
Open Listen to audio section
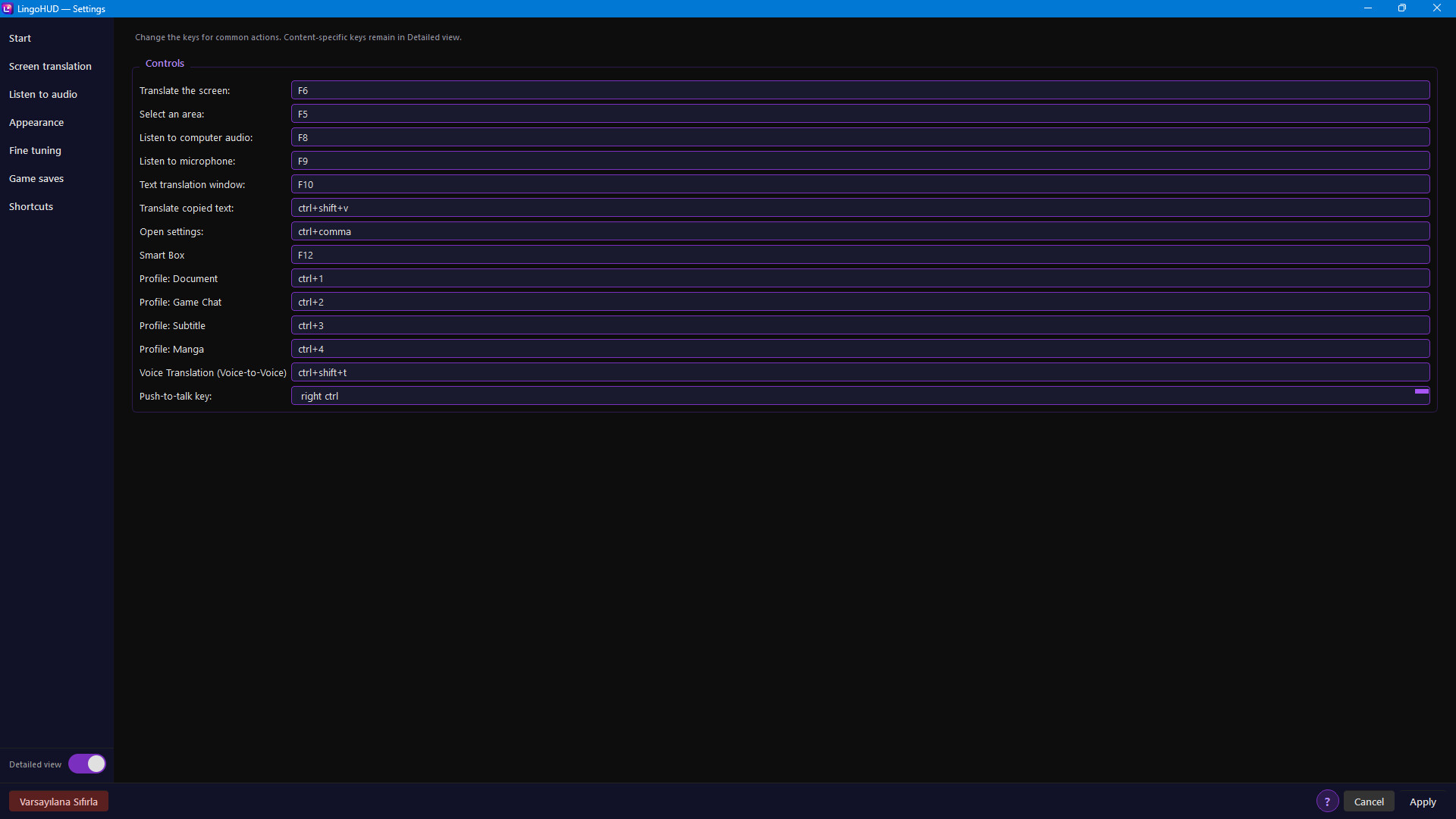43,94
